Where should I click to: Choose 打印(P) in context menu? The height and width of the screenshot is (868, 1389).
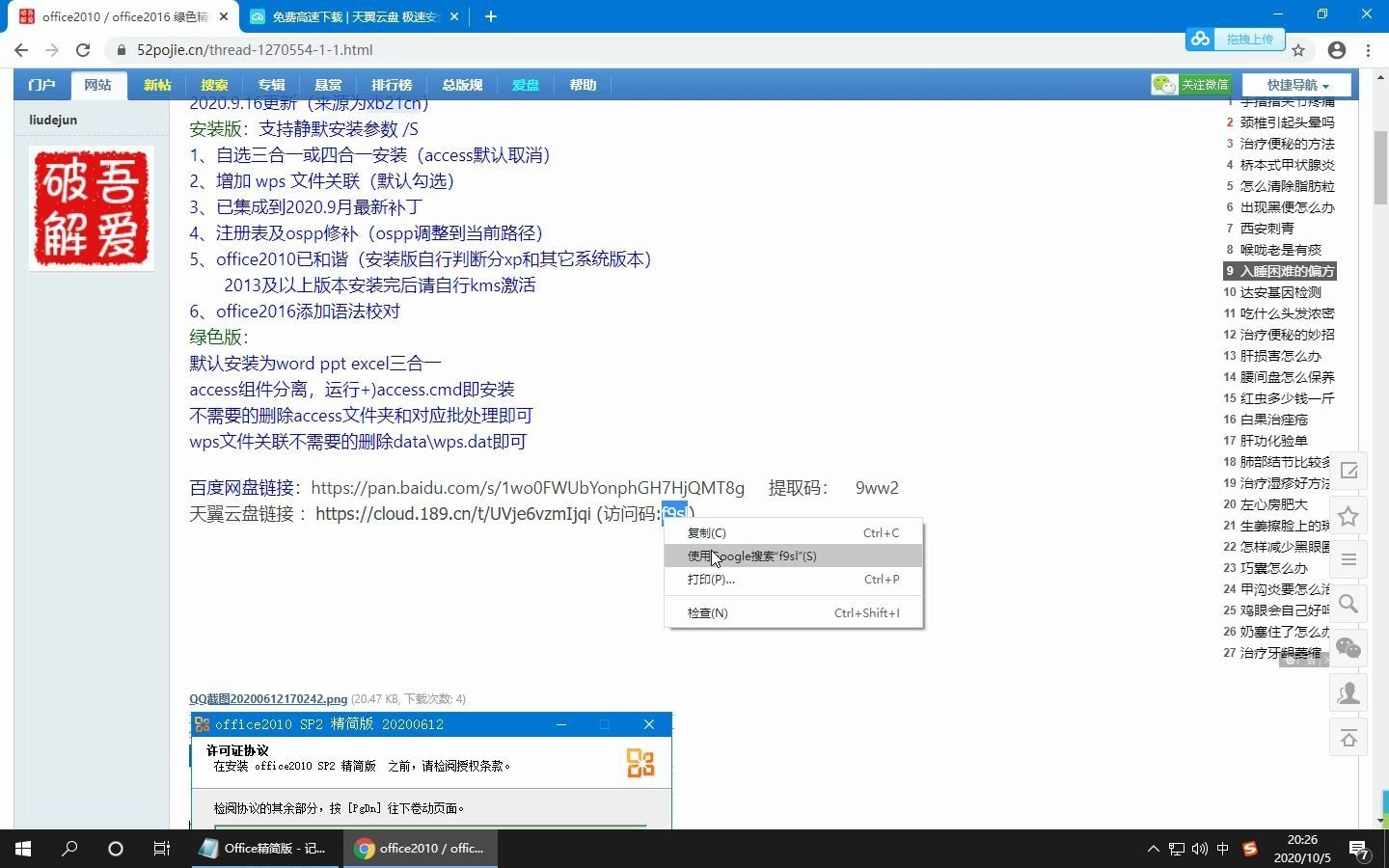(793, 579)
